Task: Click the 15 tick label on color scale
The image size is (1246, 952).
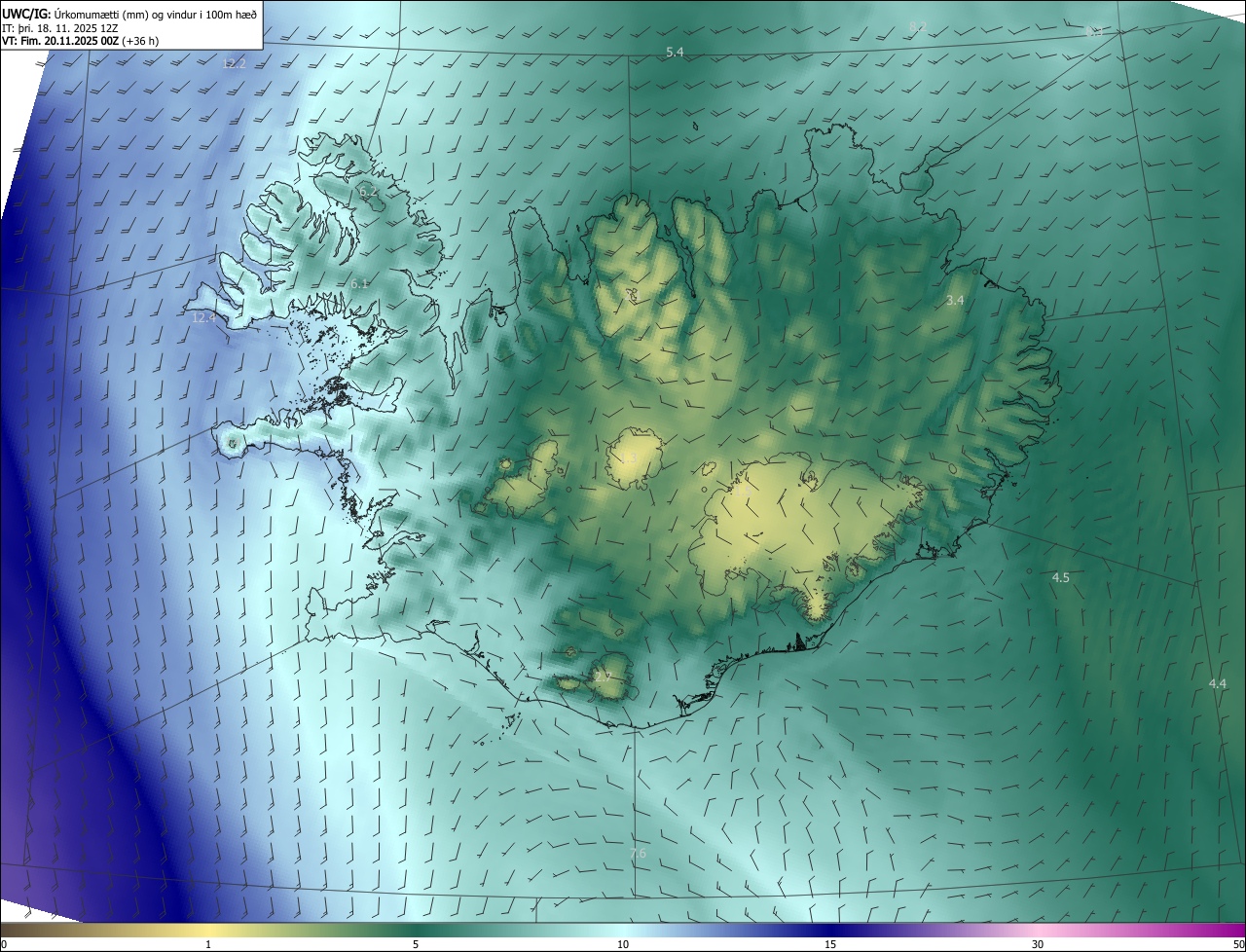Action: pyautogui.click(x=830, y=944)
